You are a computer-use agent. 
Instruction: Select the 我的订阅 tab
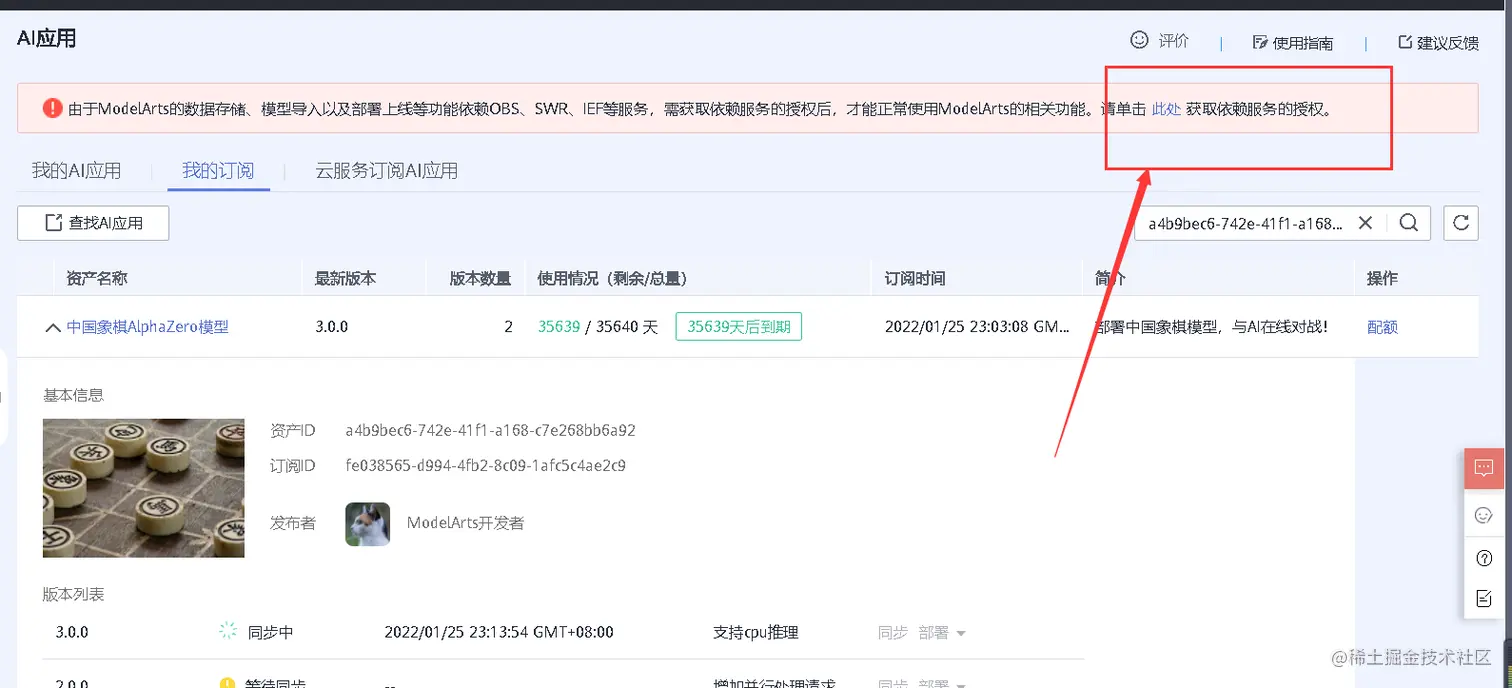(218, 171)
